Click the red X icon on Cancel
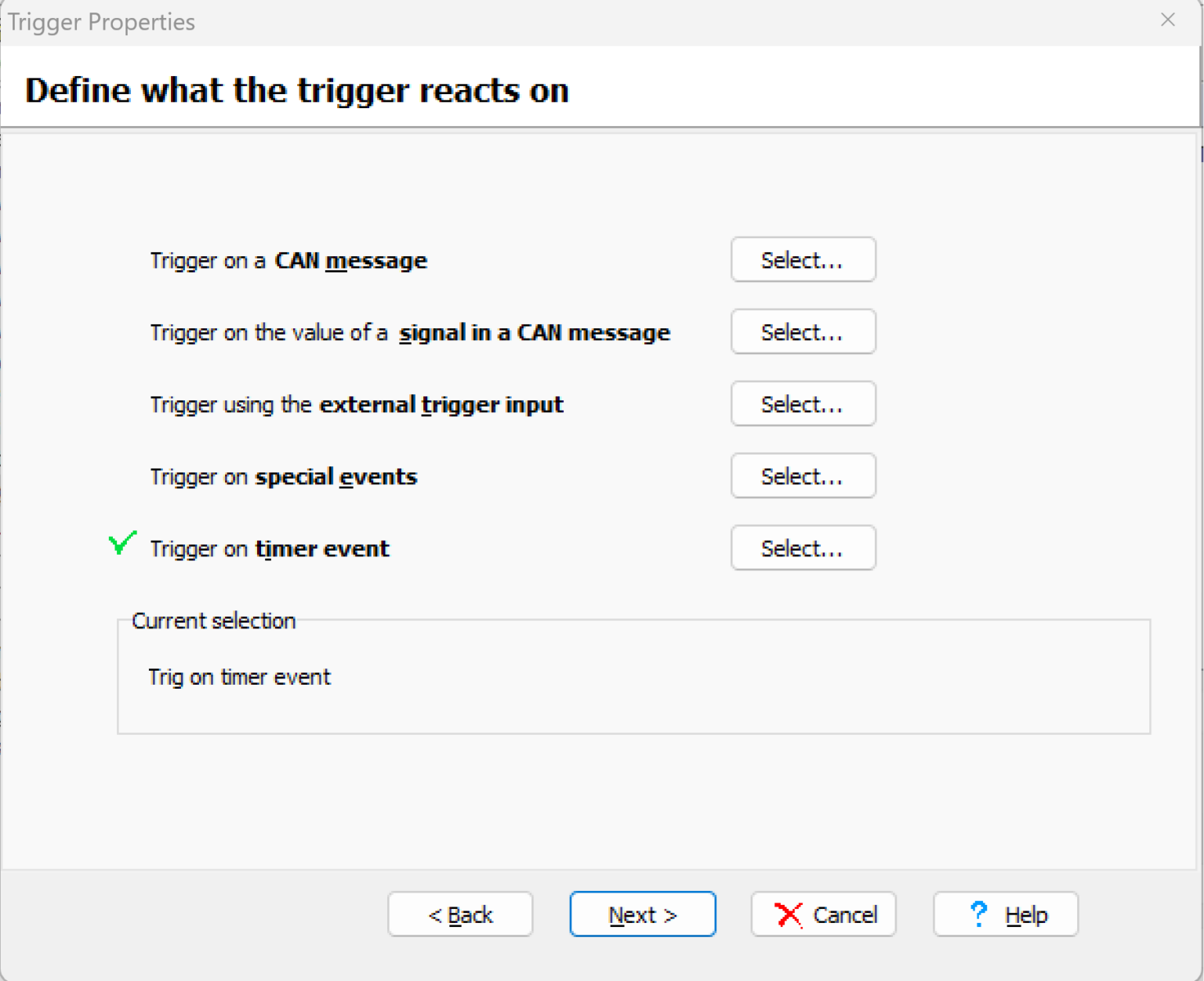Image resolution: width=1204 pixels, height=981 pixels. pos(788,914)
